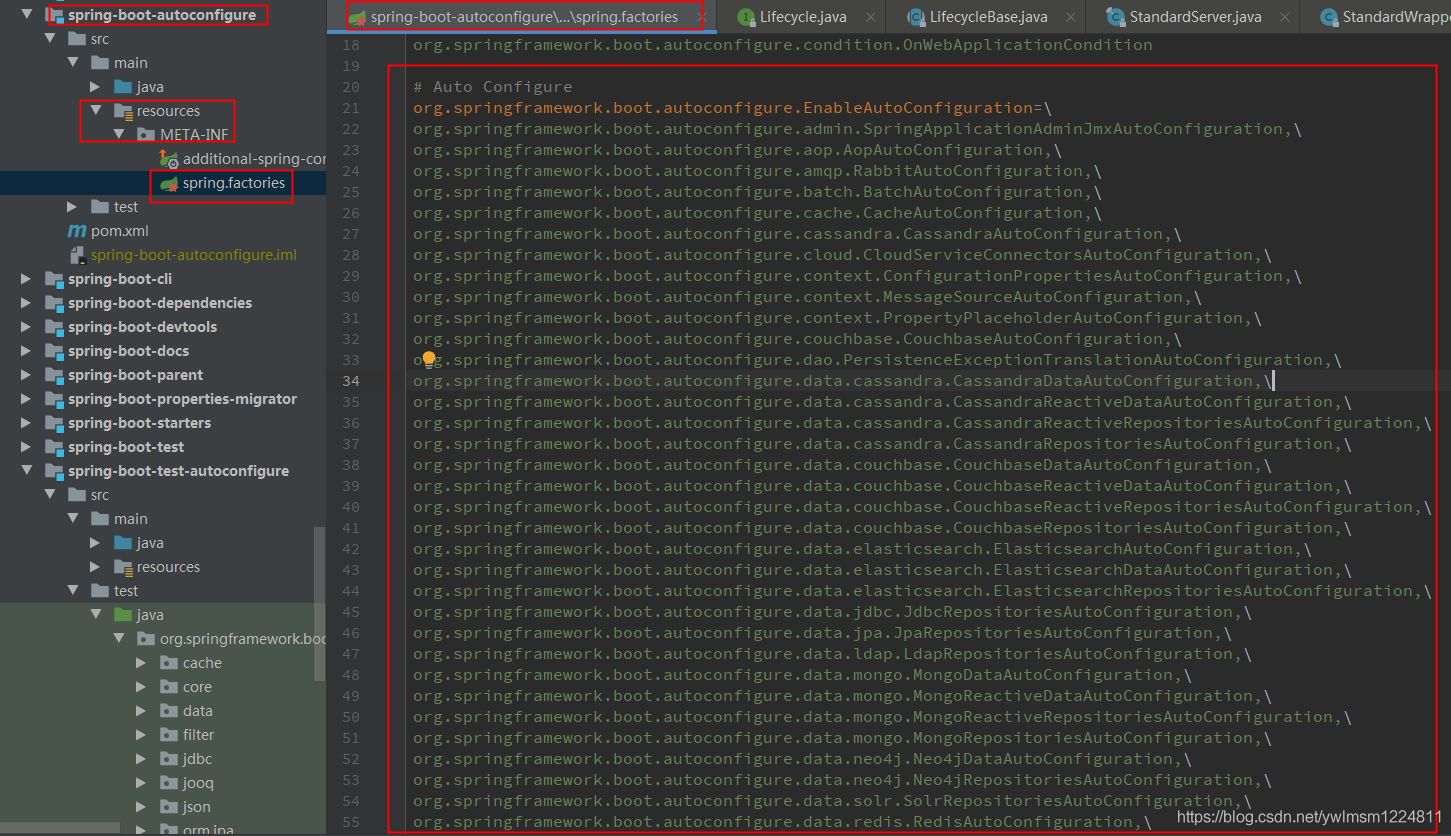Click the pom.xml Maven icon
This screenshot has width=1451, height=836.
click(76, 231)
